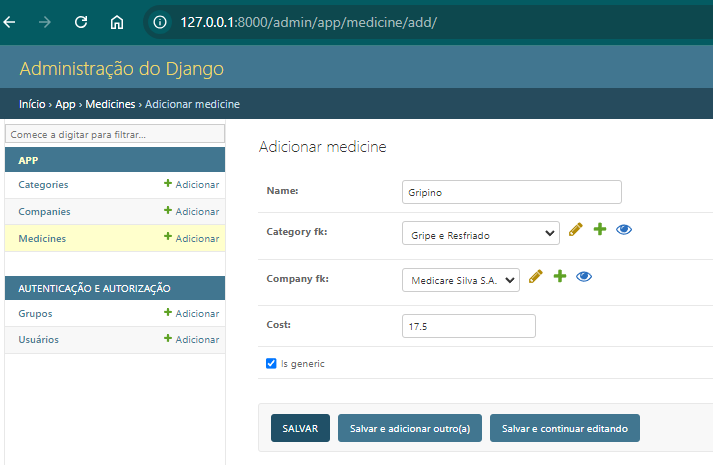Go to Início breadcrumb link
Image resolution: width=713 pixels, height=465 pixels.
(32, 104)
